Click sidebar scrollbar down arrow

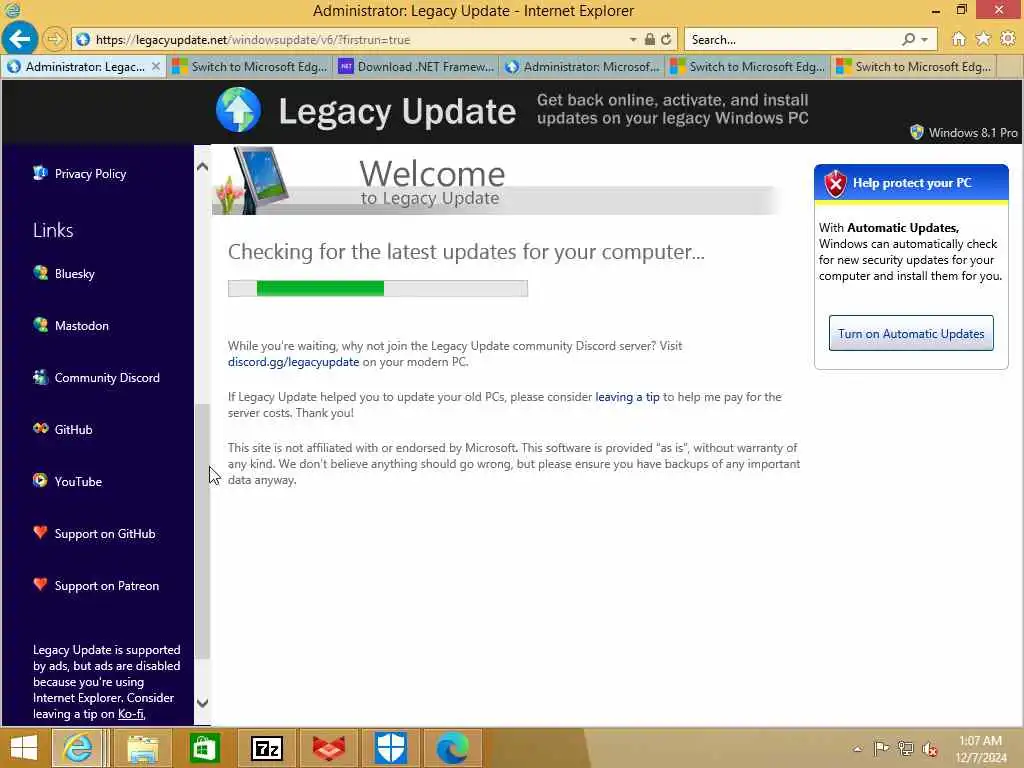[x=202, y=703]
